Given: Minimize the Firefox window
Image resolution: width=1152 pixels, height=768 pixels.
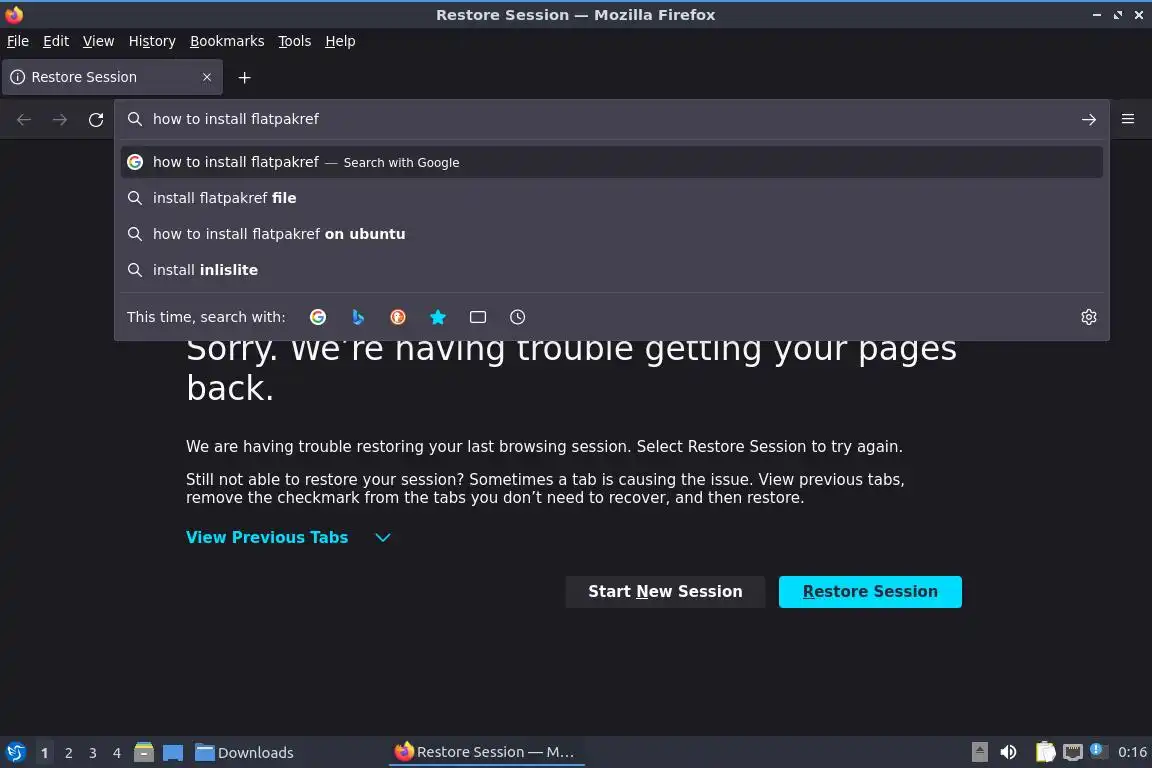Looking at the screenshot, I should coord(1097,15).
